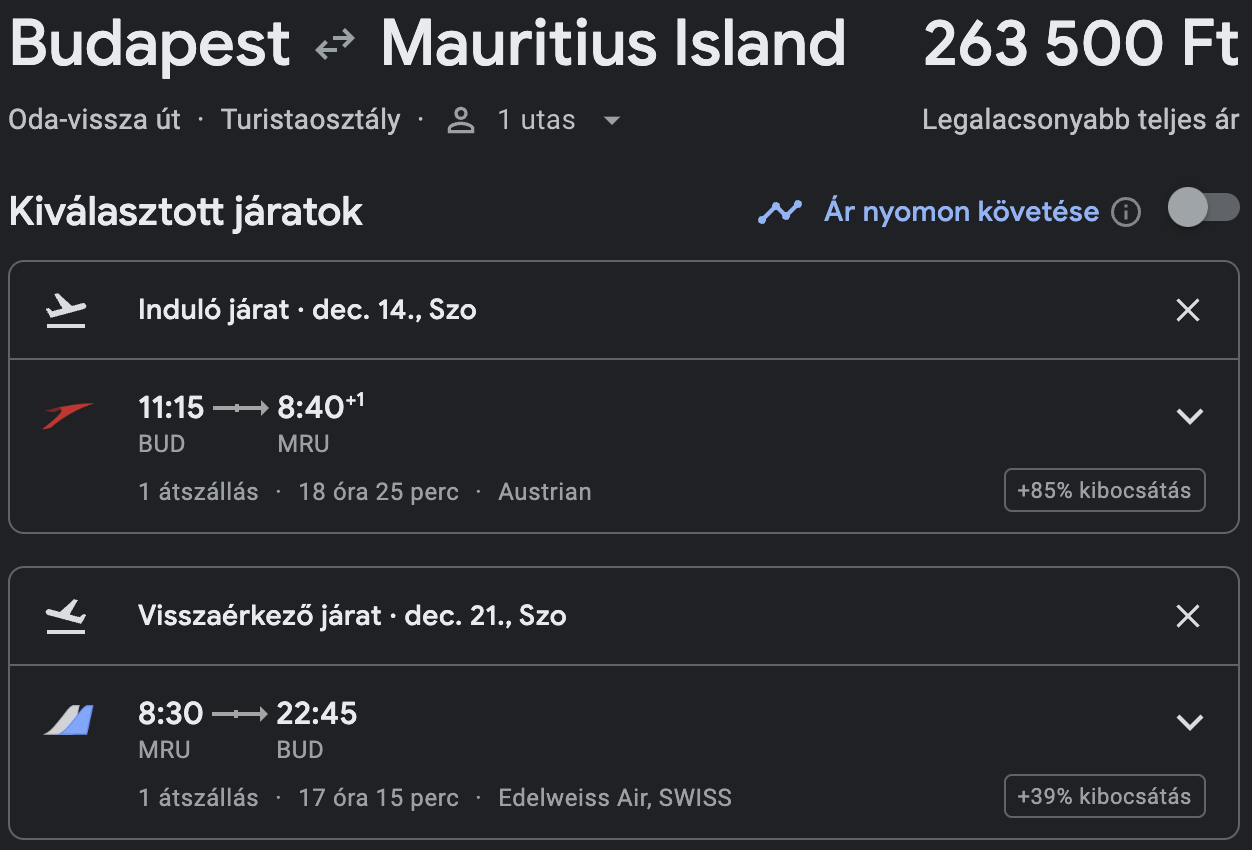Click the Ár nyomon követése link
Viewport: 1252px width, 850px height.
(x=961, y=212)
